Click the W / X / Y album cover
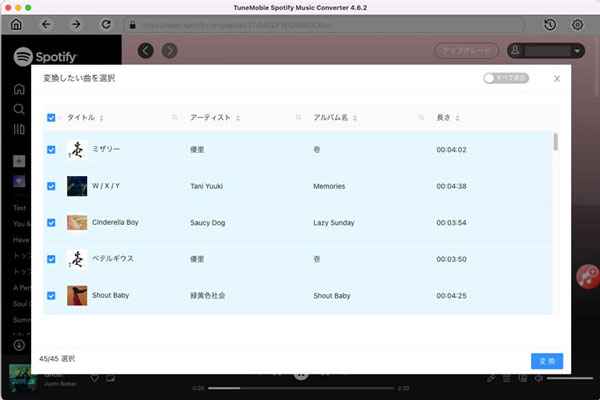The image size is (600, 400). [x=77, y=186]
